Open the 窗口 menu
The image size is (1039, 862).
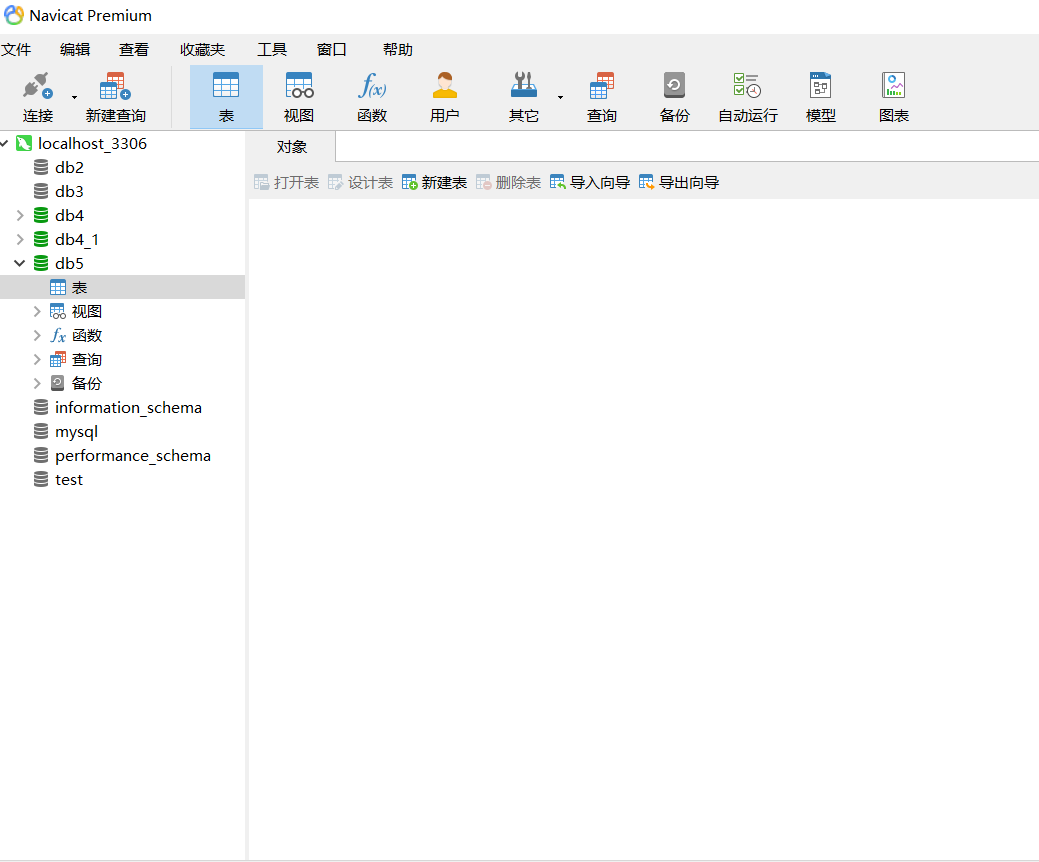coord(331,50)
